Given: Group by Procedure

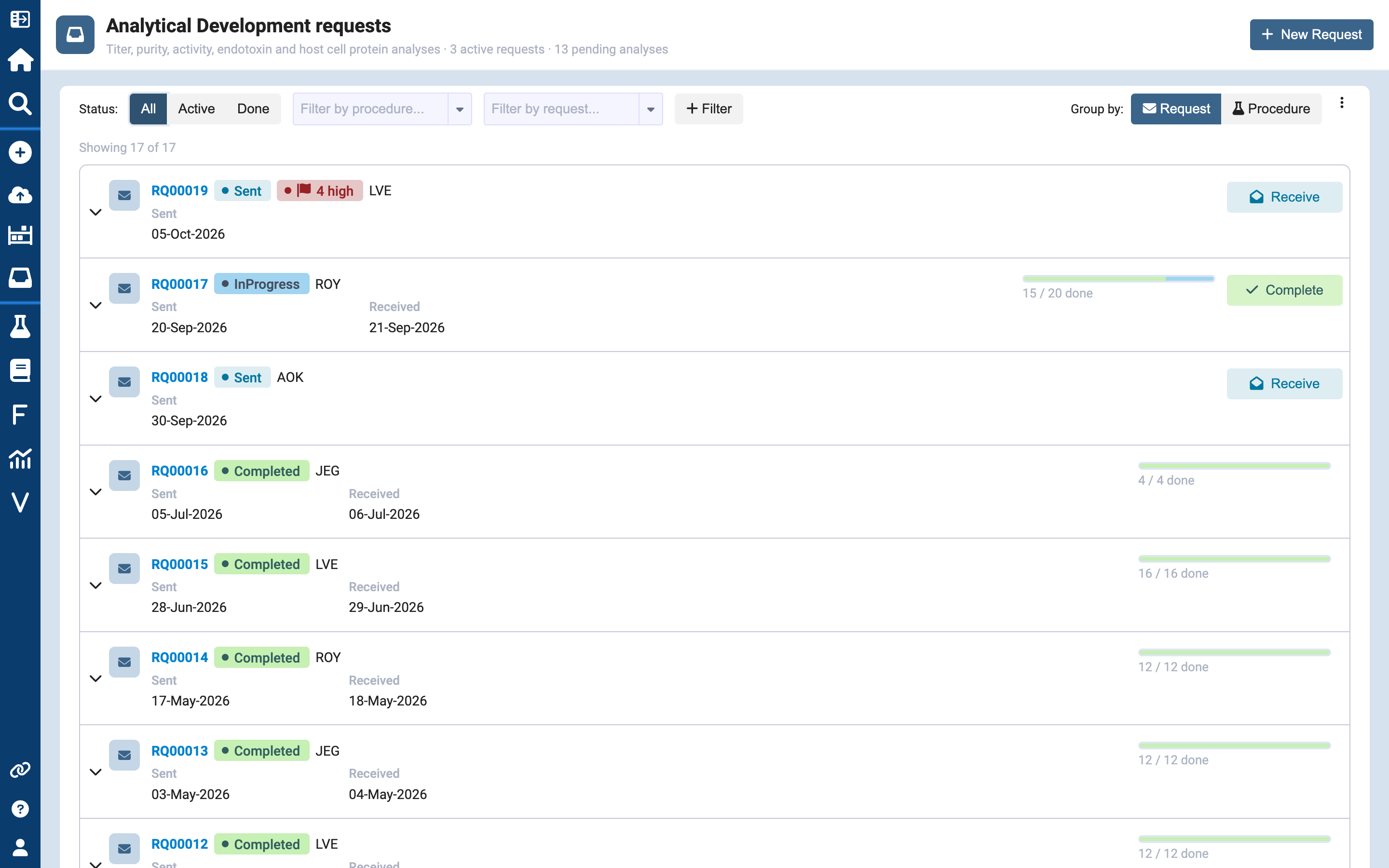Looking at the screenshot, I should click(x=1271, y=109).
